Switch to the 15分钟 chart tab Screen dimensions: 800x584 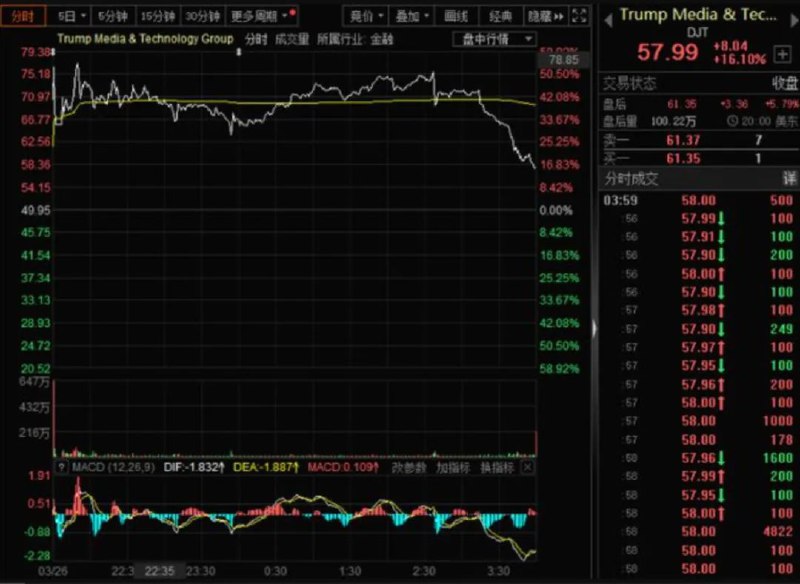coord(156,16)
